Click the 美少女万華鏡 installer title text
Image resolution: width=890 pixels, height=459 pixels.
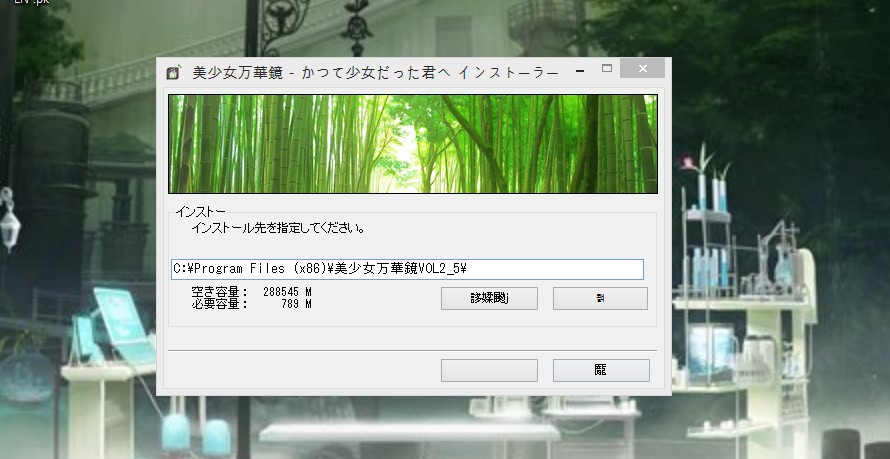375,72
